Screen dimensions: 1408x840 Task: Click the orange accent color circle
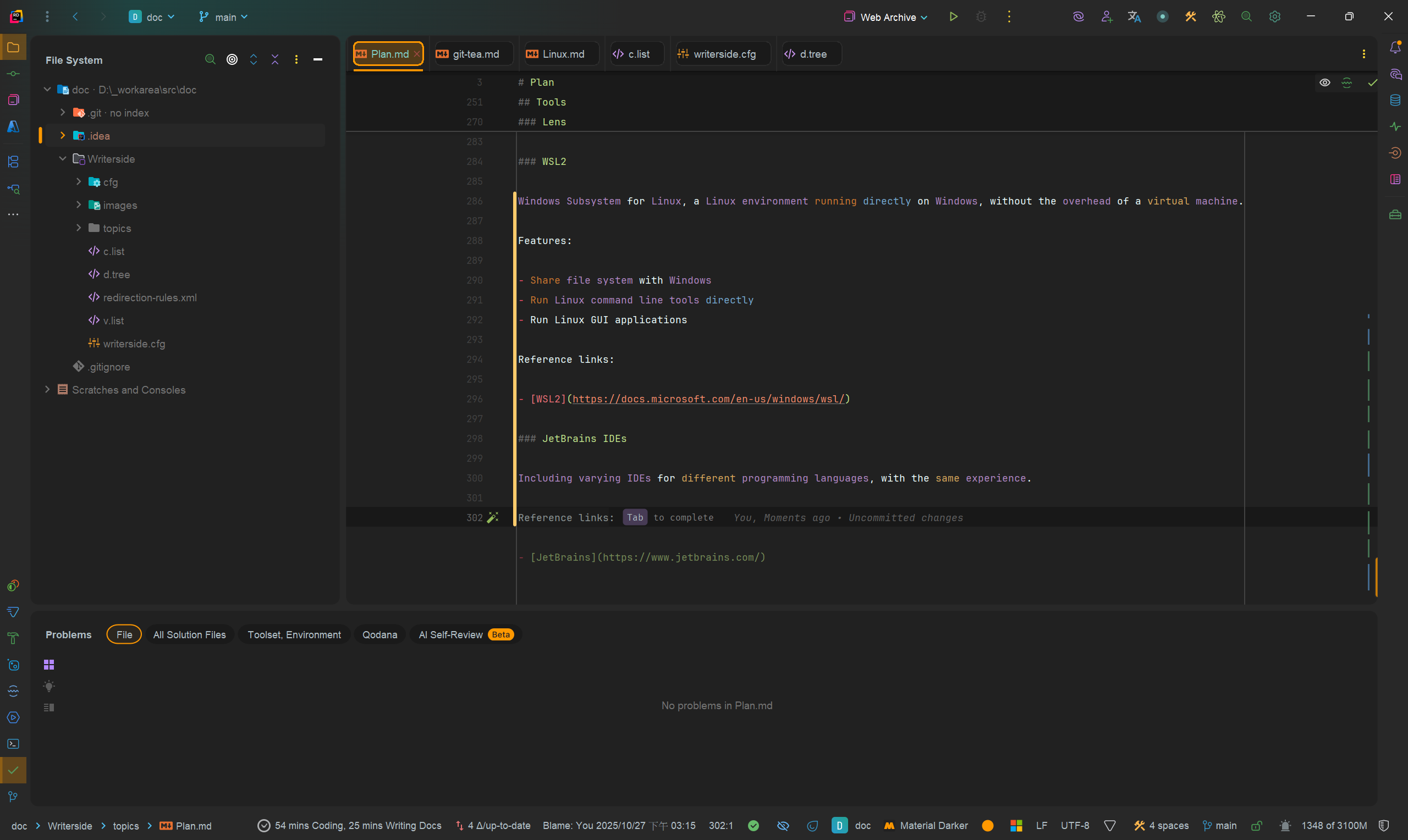pos(988,826)
